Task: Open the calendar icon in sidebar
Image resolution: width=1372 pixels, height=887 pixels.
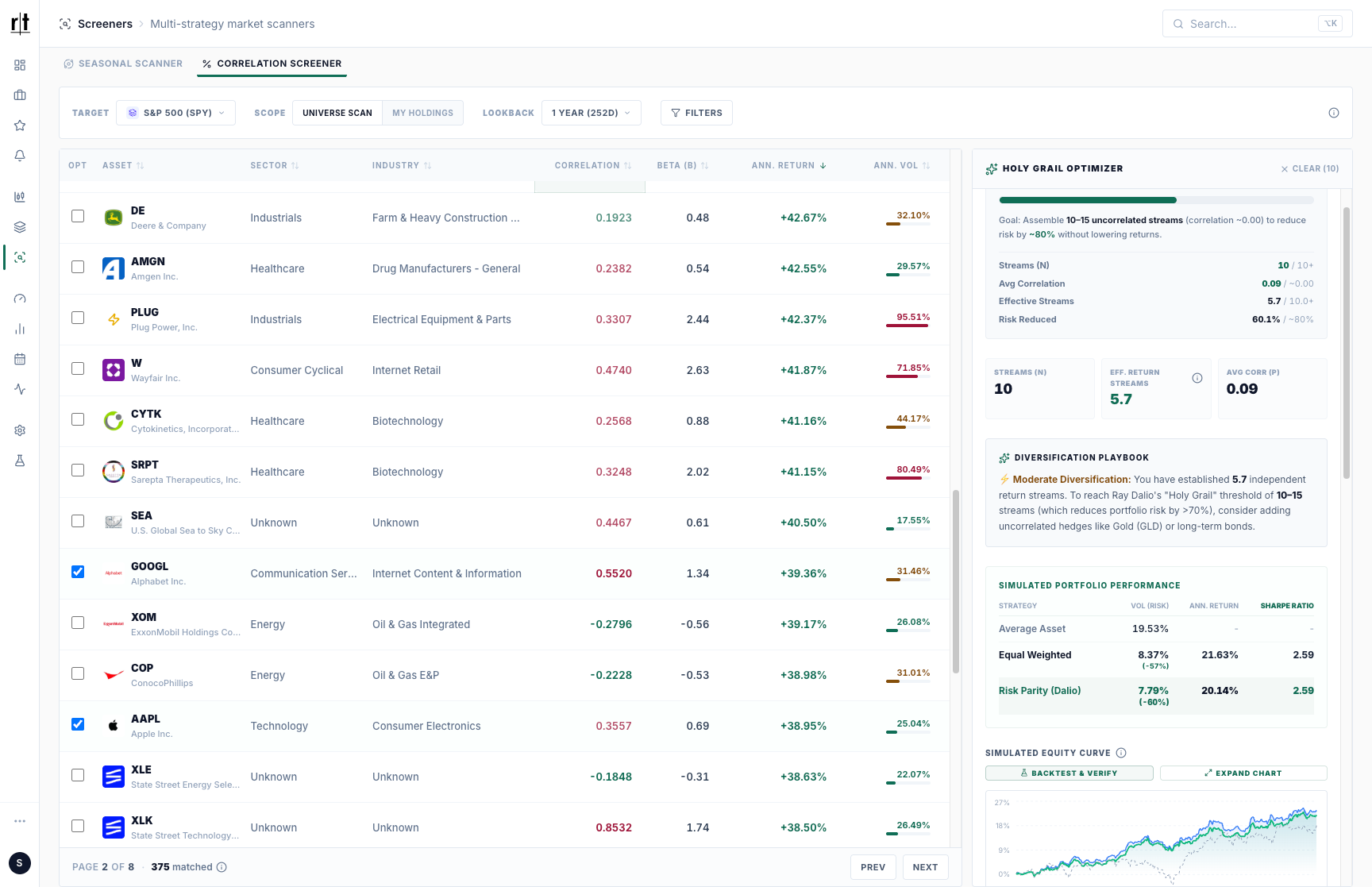Action: (x=20, y=359)
